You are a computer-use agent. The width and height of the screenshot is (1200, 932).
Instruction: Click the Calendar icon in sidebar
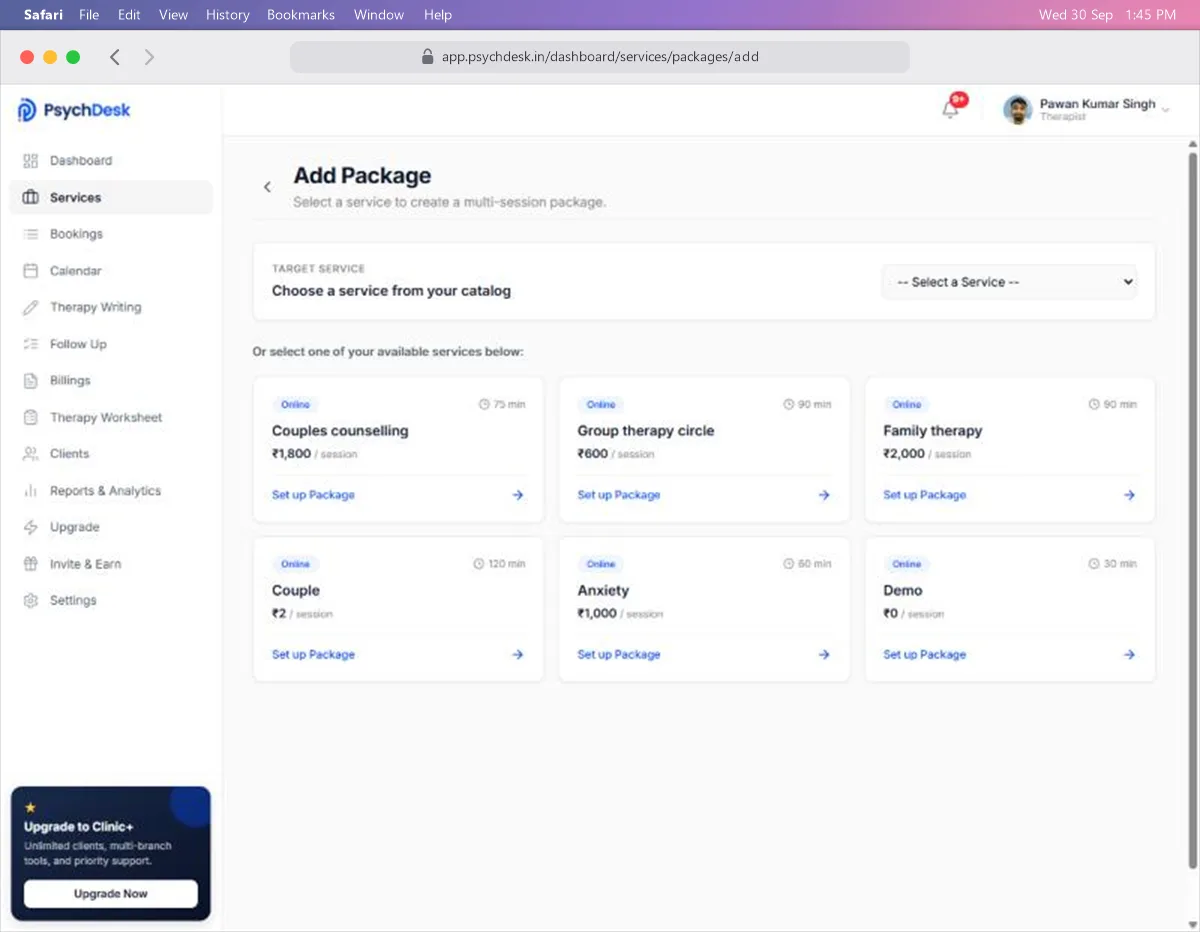(30, 271)
